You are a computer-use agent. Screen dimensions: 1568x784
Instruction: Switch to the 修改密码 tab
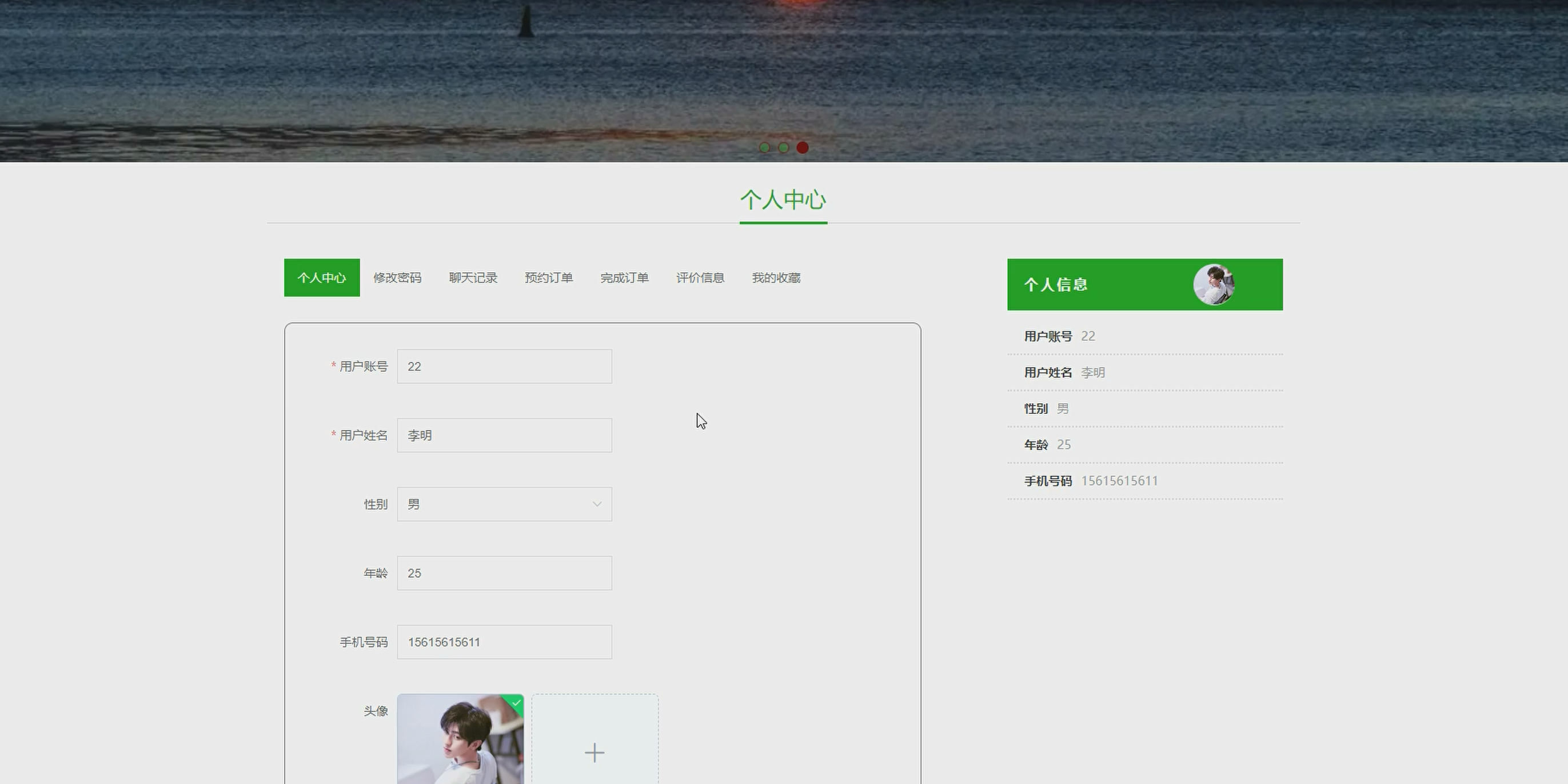pos(397,277)
